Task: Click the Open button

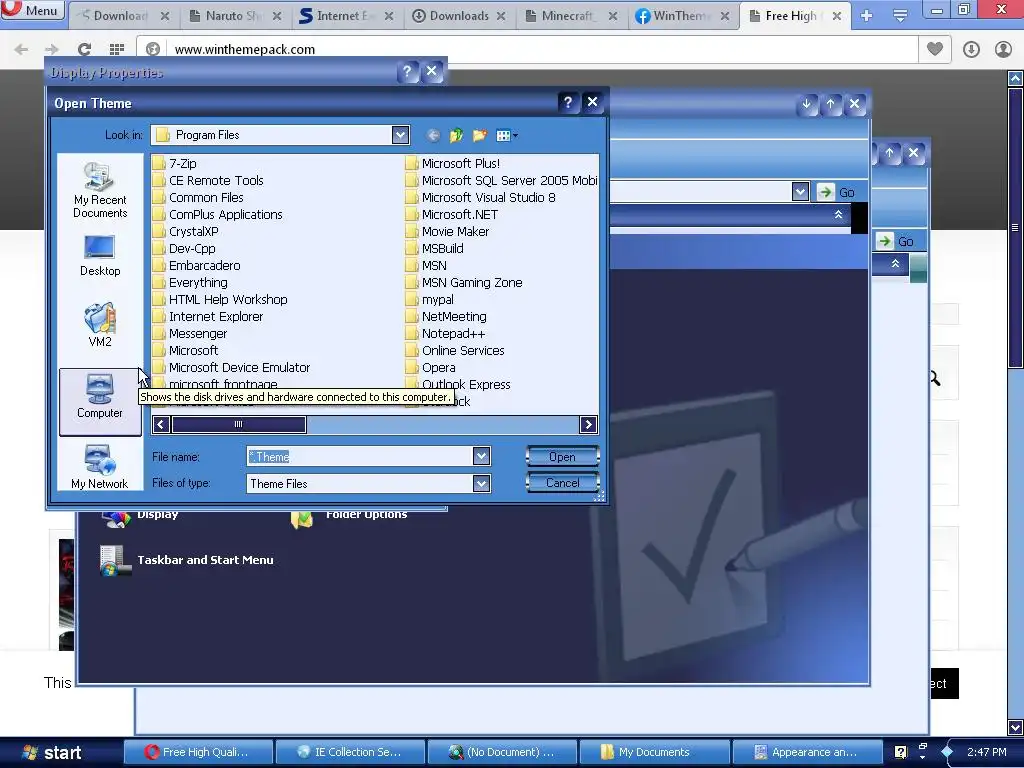Action: tap(562, 456)
